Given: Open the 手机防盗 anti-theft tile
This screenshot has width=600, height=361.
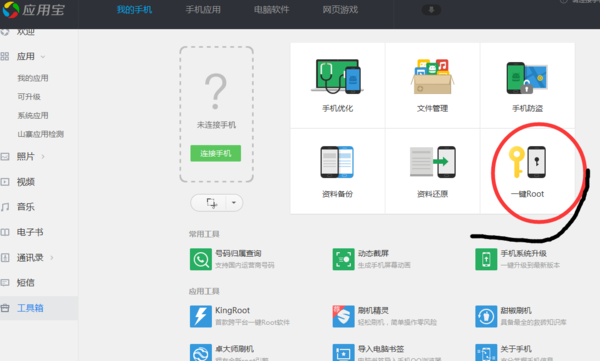Looking at the screenshot, I should pyautogui.click(x=527, y=85).
